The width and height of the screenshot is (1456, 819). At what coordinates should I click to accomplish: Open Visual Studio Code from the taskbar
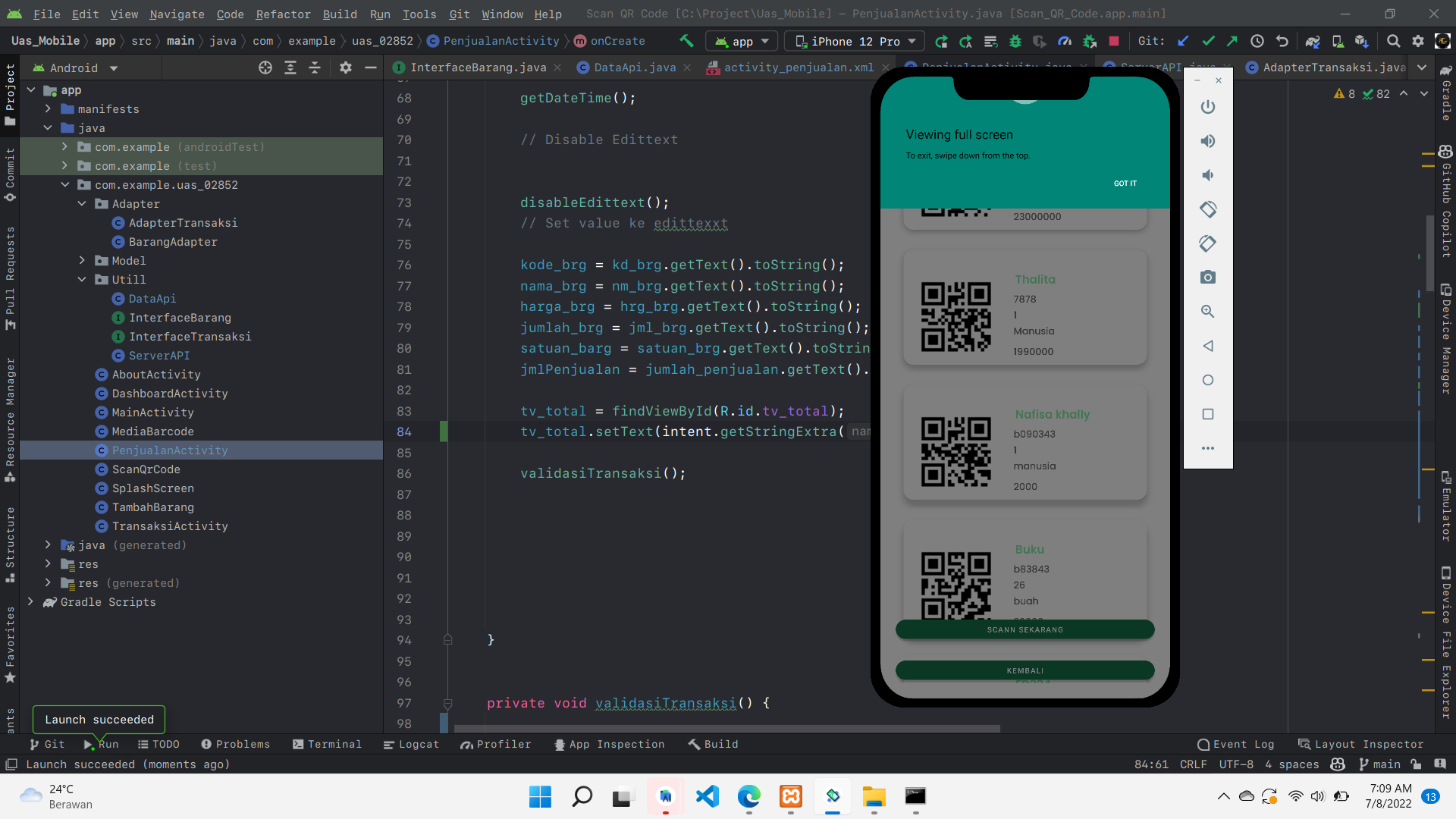pos(707,797)
